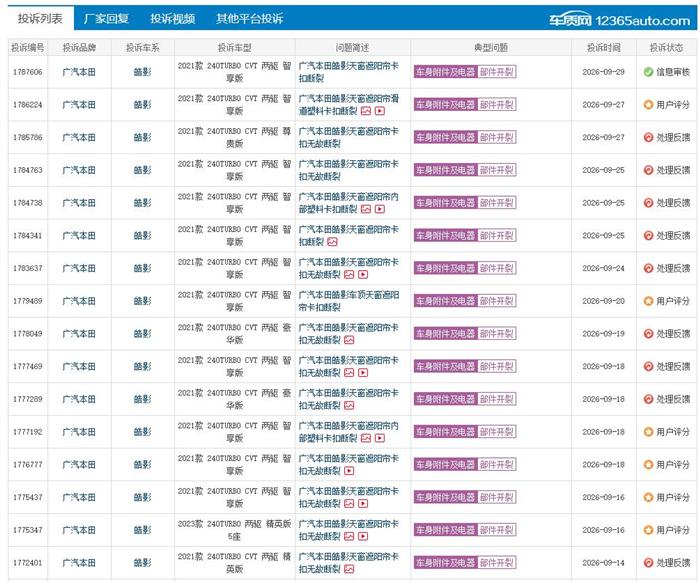This screenshot has height=582, width=700.
Task: Click 皓影 series link in row 1777469
Action: point(142,366)
